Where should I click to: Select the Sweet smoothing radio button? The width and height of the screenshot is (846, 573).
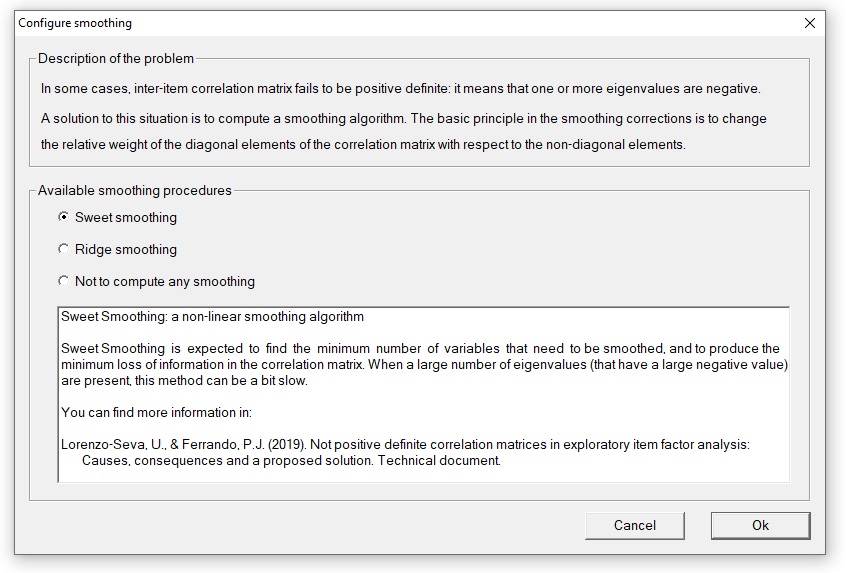tap(64, 217)
